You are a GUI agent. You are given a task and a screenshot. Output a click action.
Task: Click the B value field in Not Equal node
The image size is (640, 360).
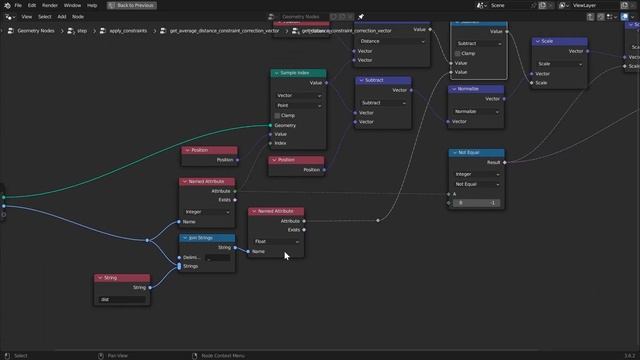[477, 203]
